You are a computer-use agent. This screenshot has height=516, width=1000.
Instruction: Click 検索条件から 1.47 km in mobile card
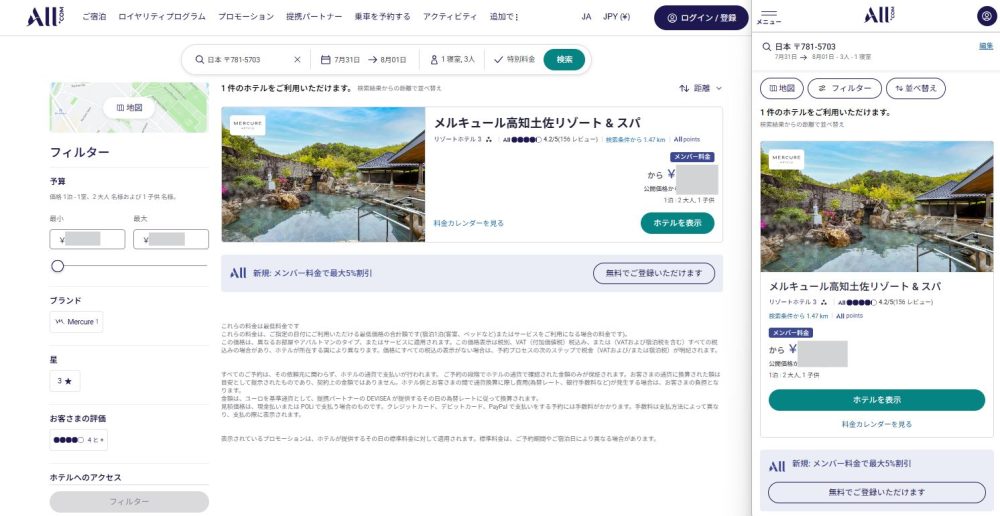click(x=798, y=316)
